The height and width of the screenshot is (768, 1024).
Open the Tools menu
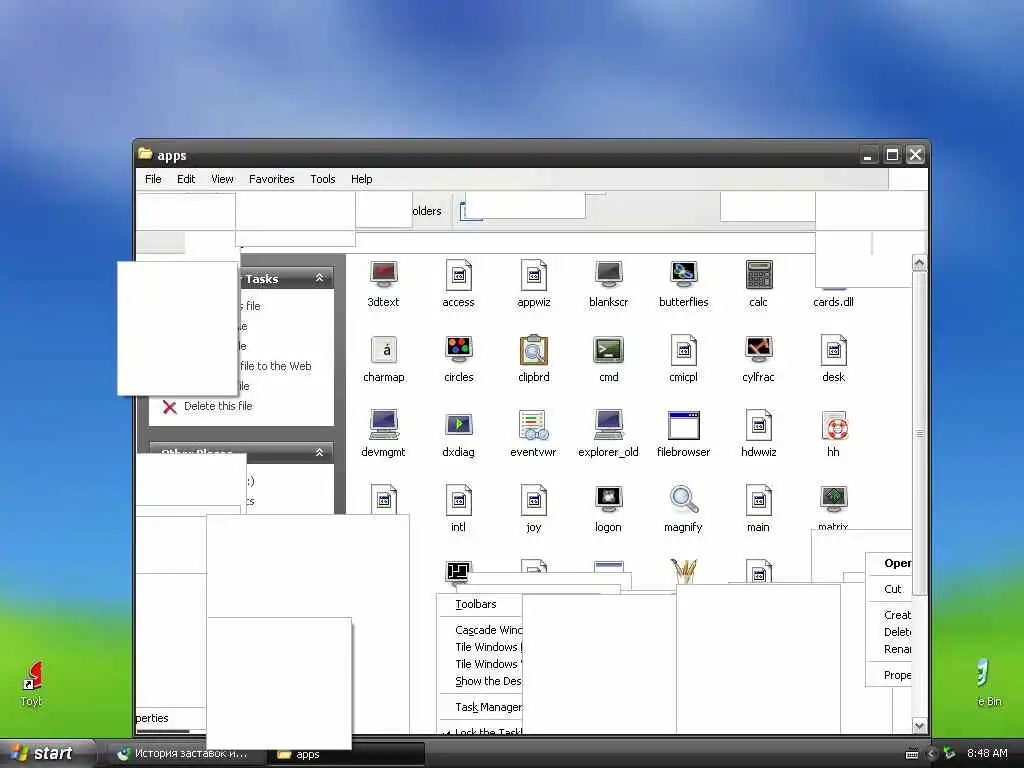323,179
